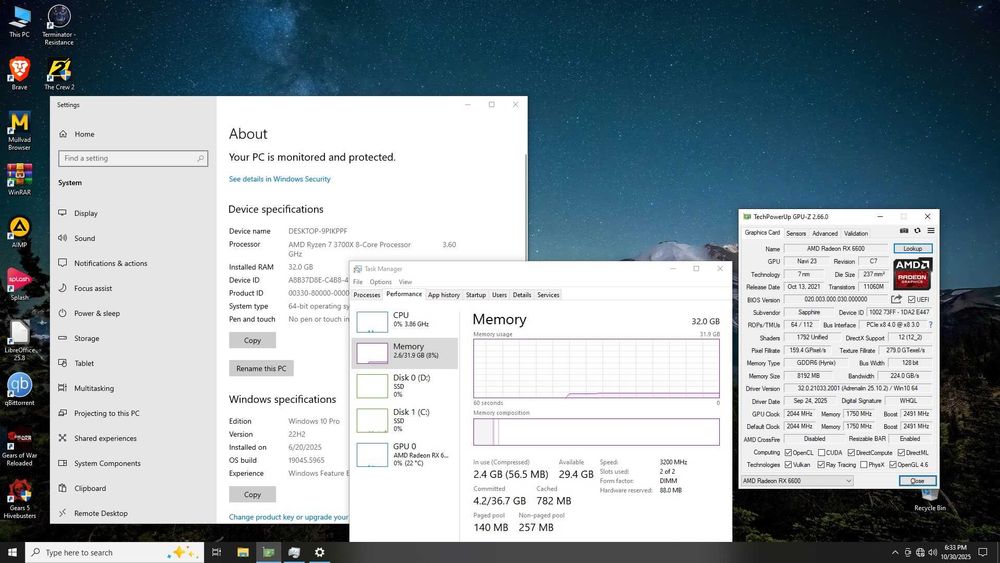Viewport: 1000px width, 563px height.
Task: Show hidden system tray icons chevron
Action: pos(895,552)
